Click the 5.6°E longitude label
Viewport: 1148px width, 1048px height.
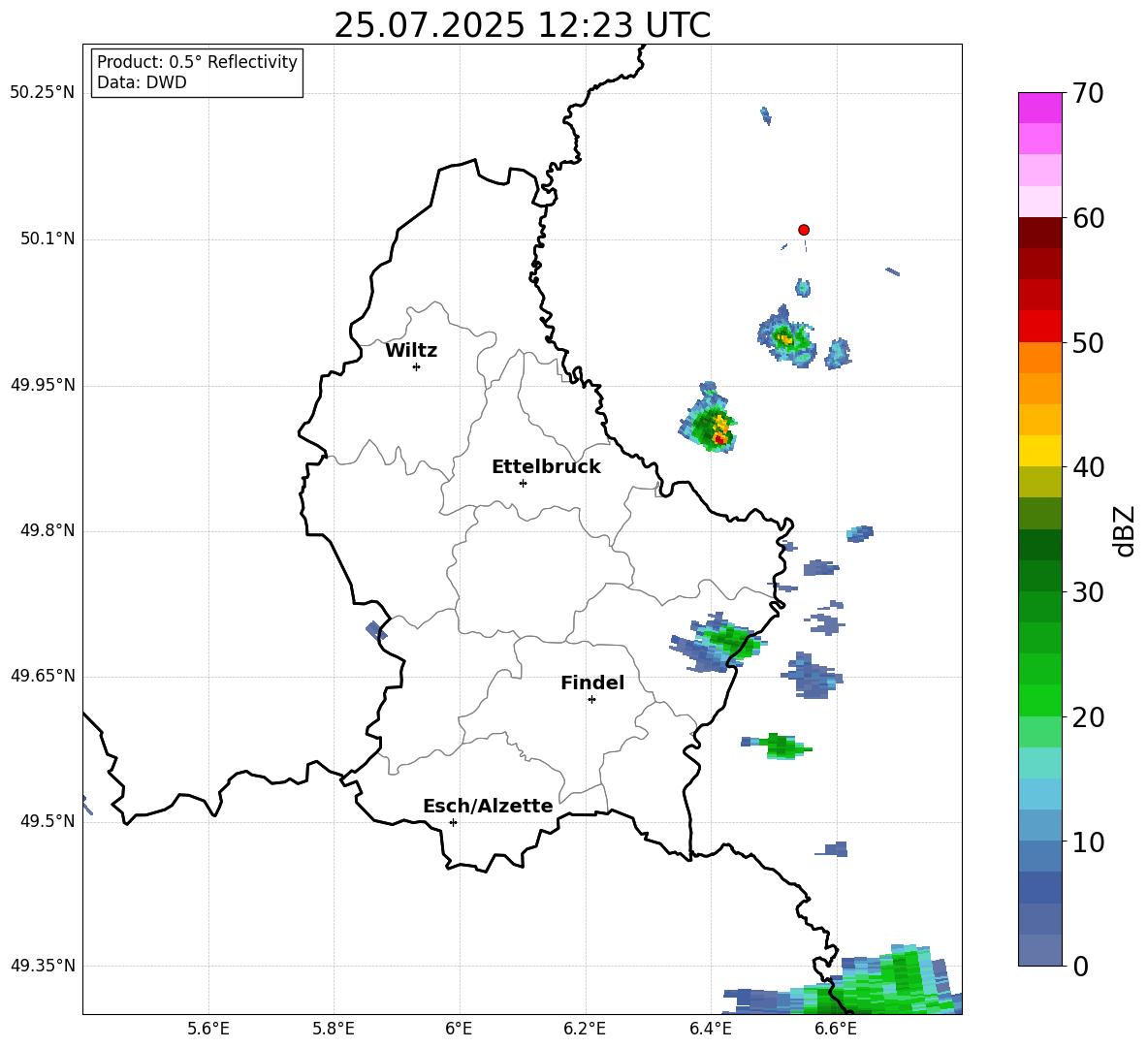(x=208, y=1029)
